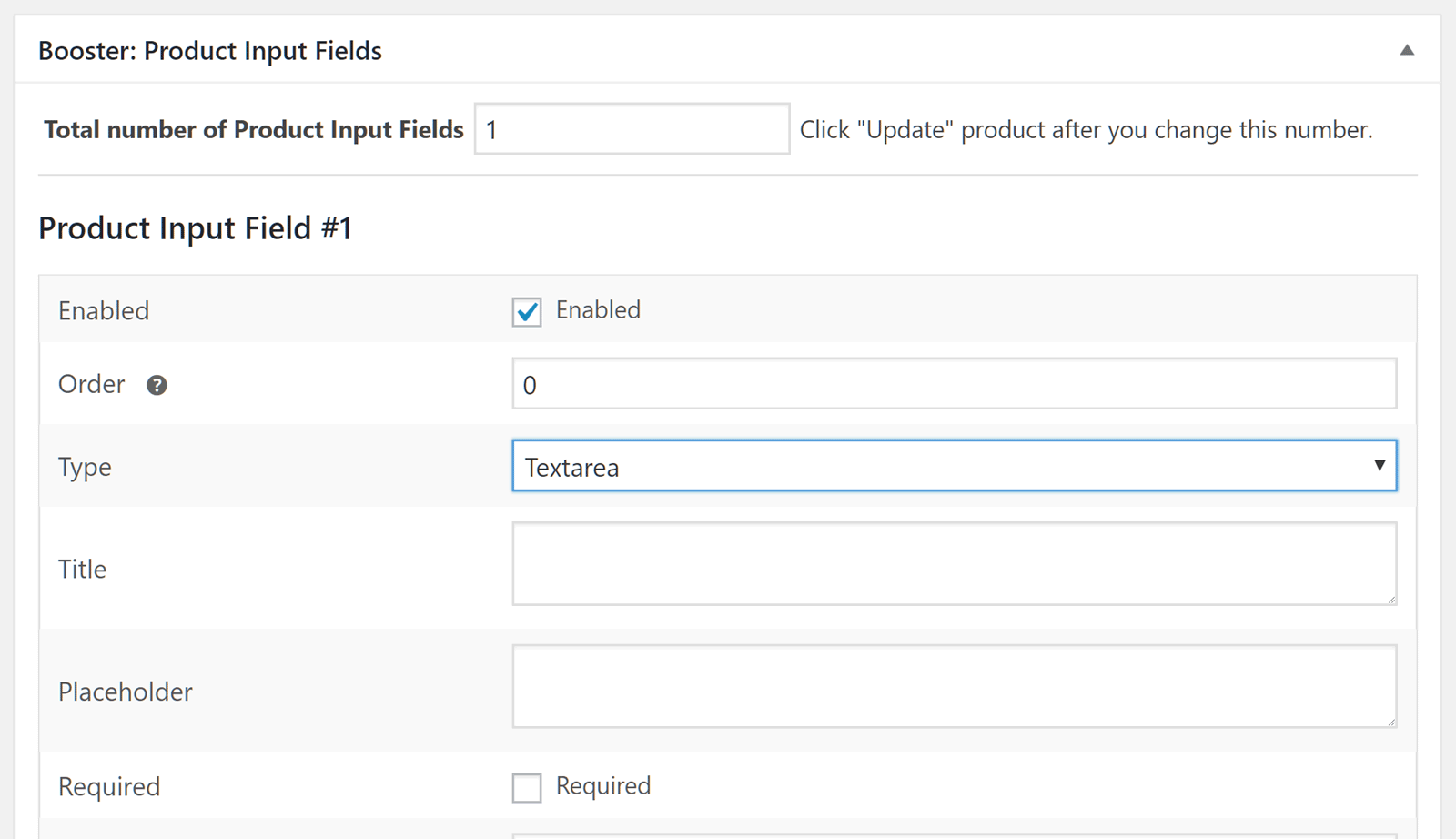Screen dimensions: 1456x839
Task: Click the Booster: Product Input Fields header
Action: click(210, 51)
